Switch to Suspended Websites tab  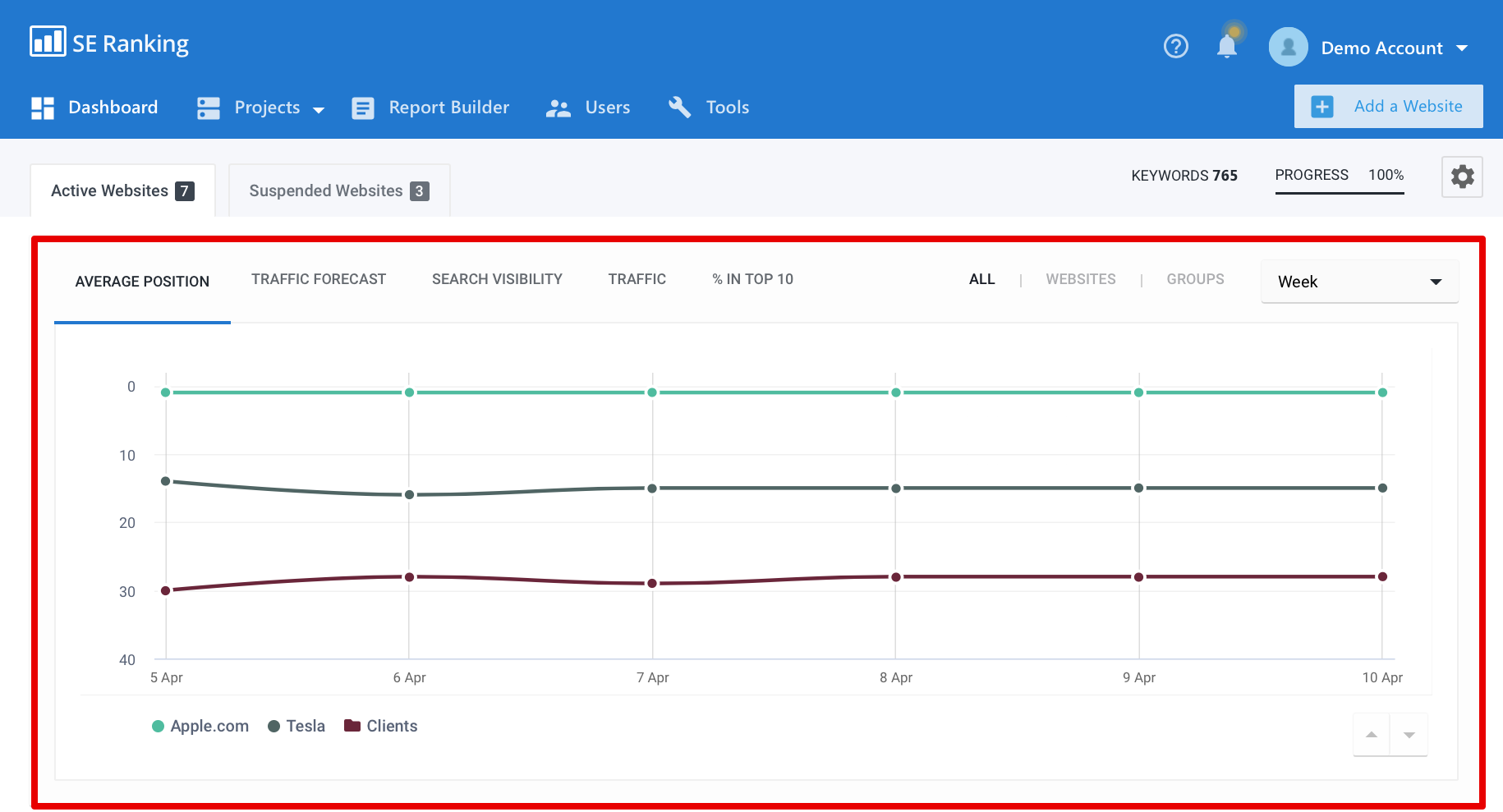click(338, 190)
